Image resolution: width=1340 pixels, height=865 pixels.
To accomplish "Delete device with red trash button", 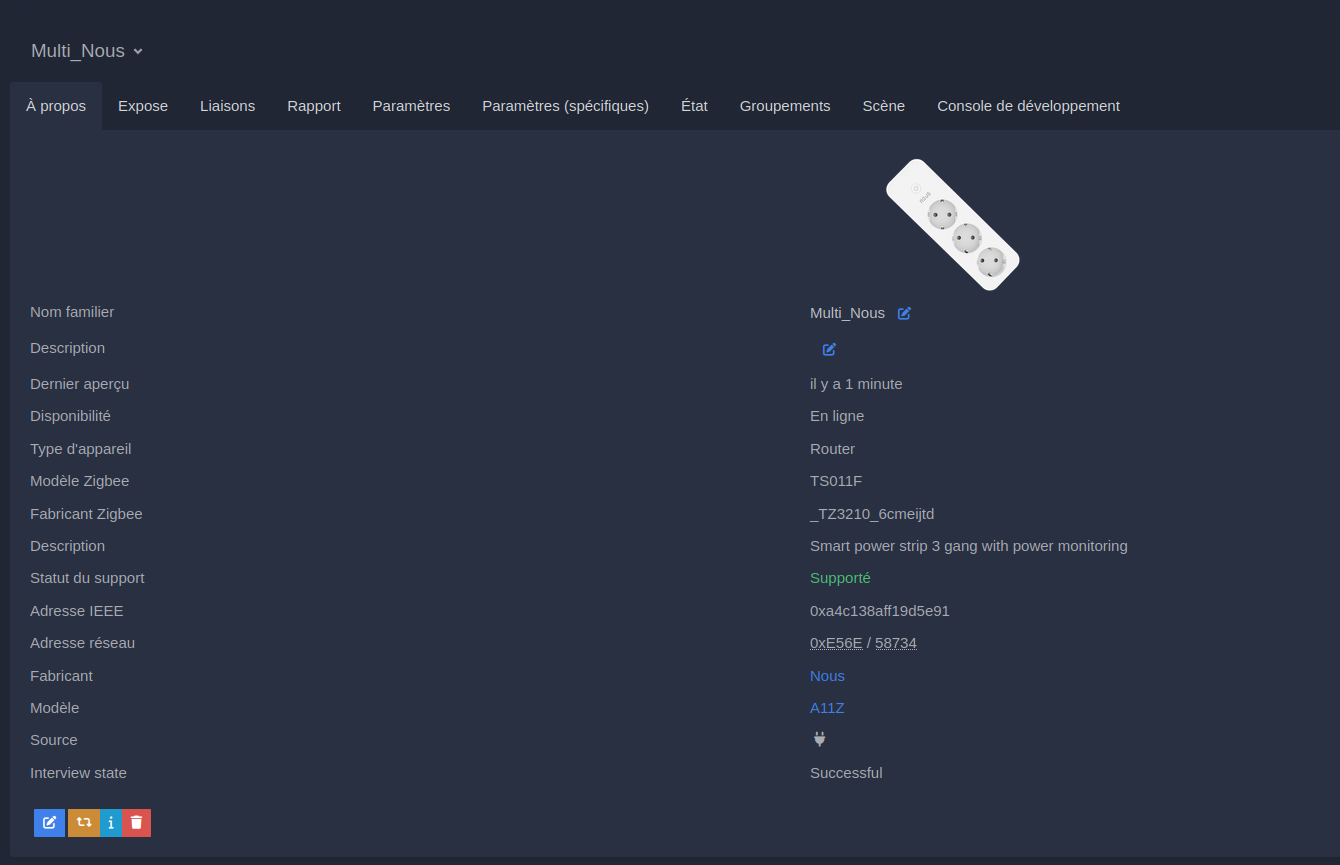I will (x=137, y=823).
